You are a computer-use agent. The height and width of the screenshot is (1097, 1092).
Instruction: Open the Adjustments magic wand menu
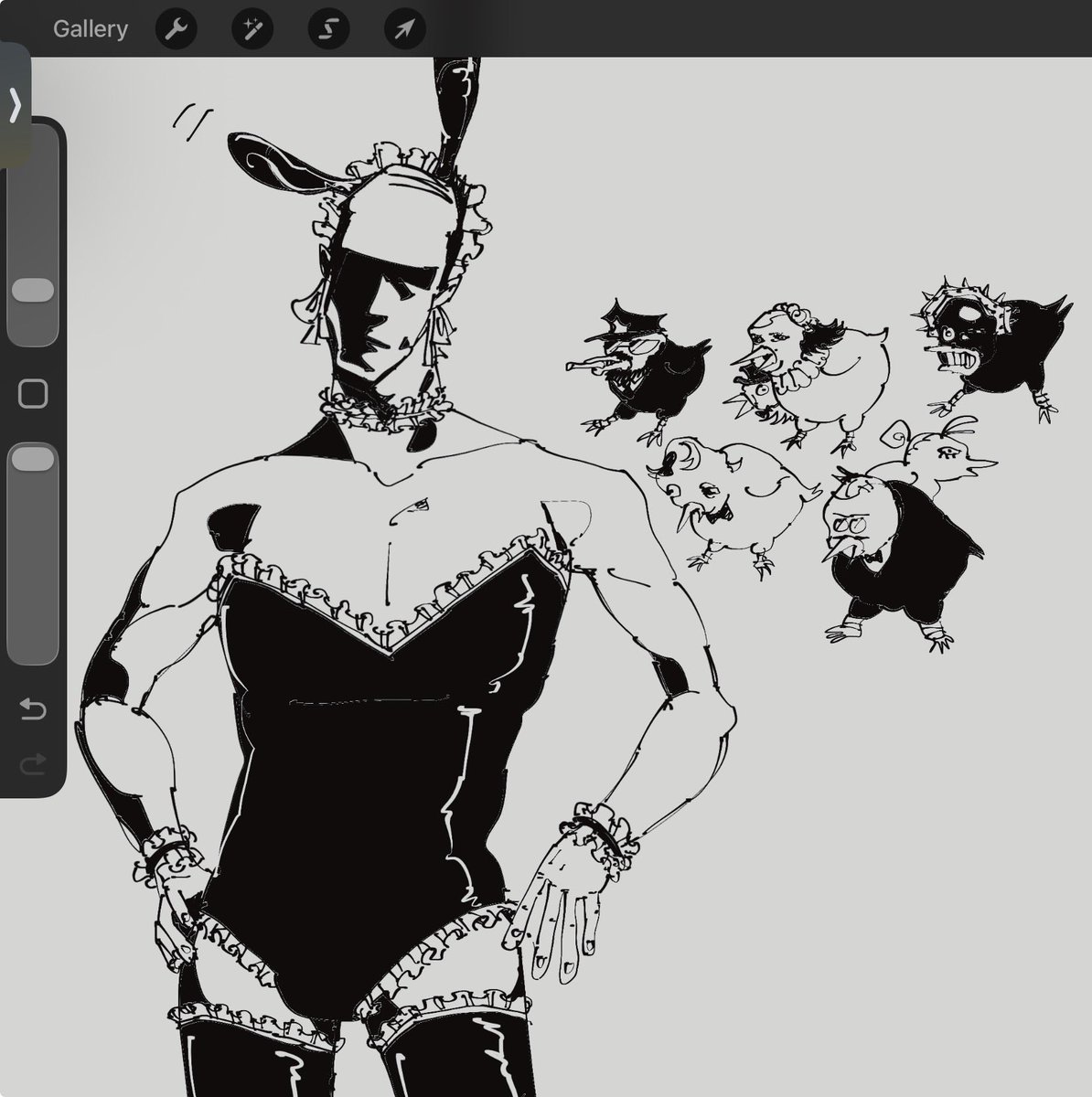(x=252, y=29)
